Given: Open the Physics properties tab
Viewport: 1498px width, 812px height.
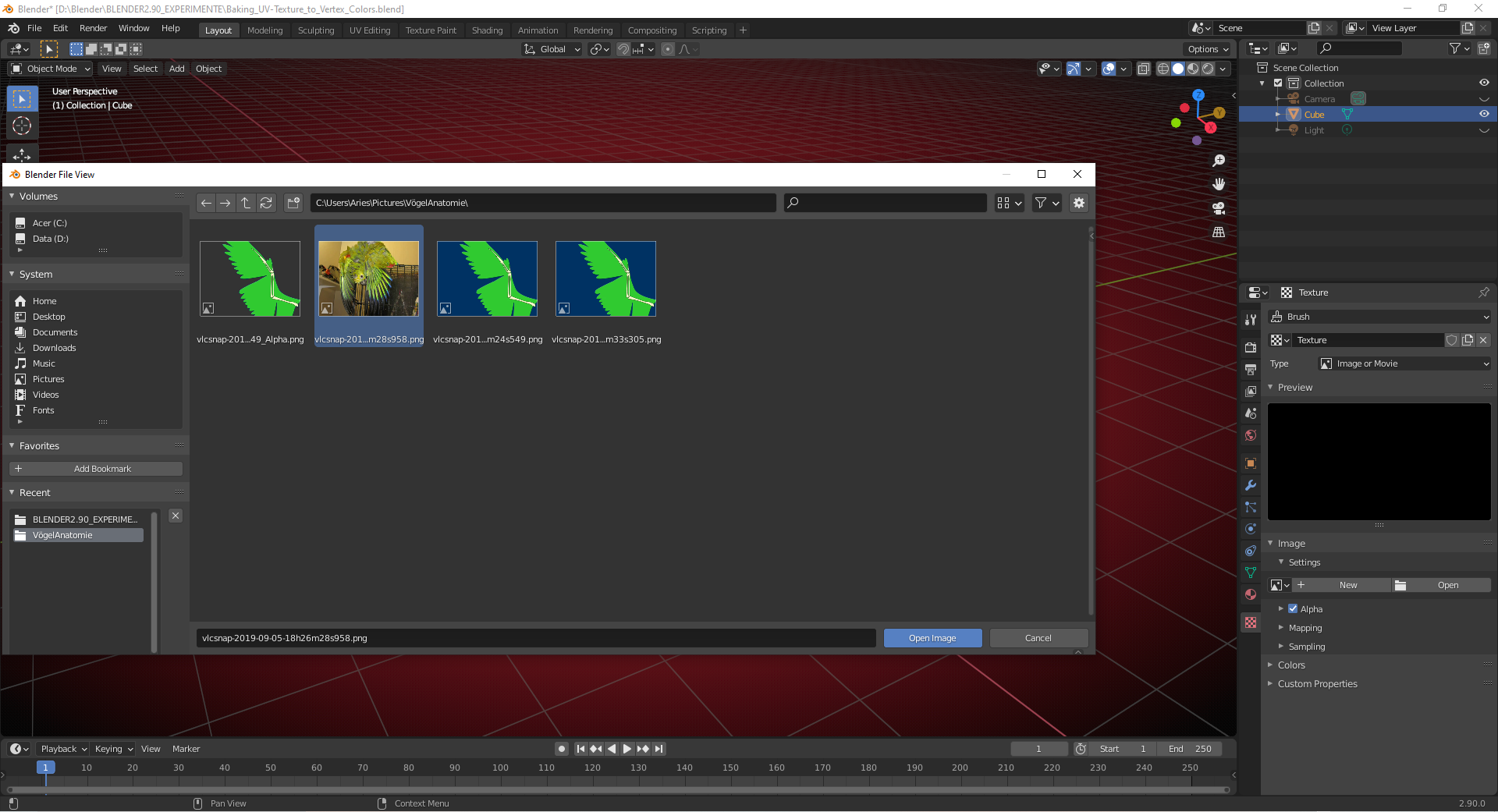Looking at the screenshot, I should pyautogui.click(x=1251, y=530).
